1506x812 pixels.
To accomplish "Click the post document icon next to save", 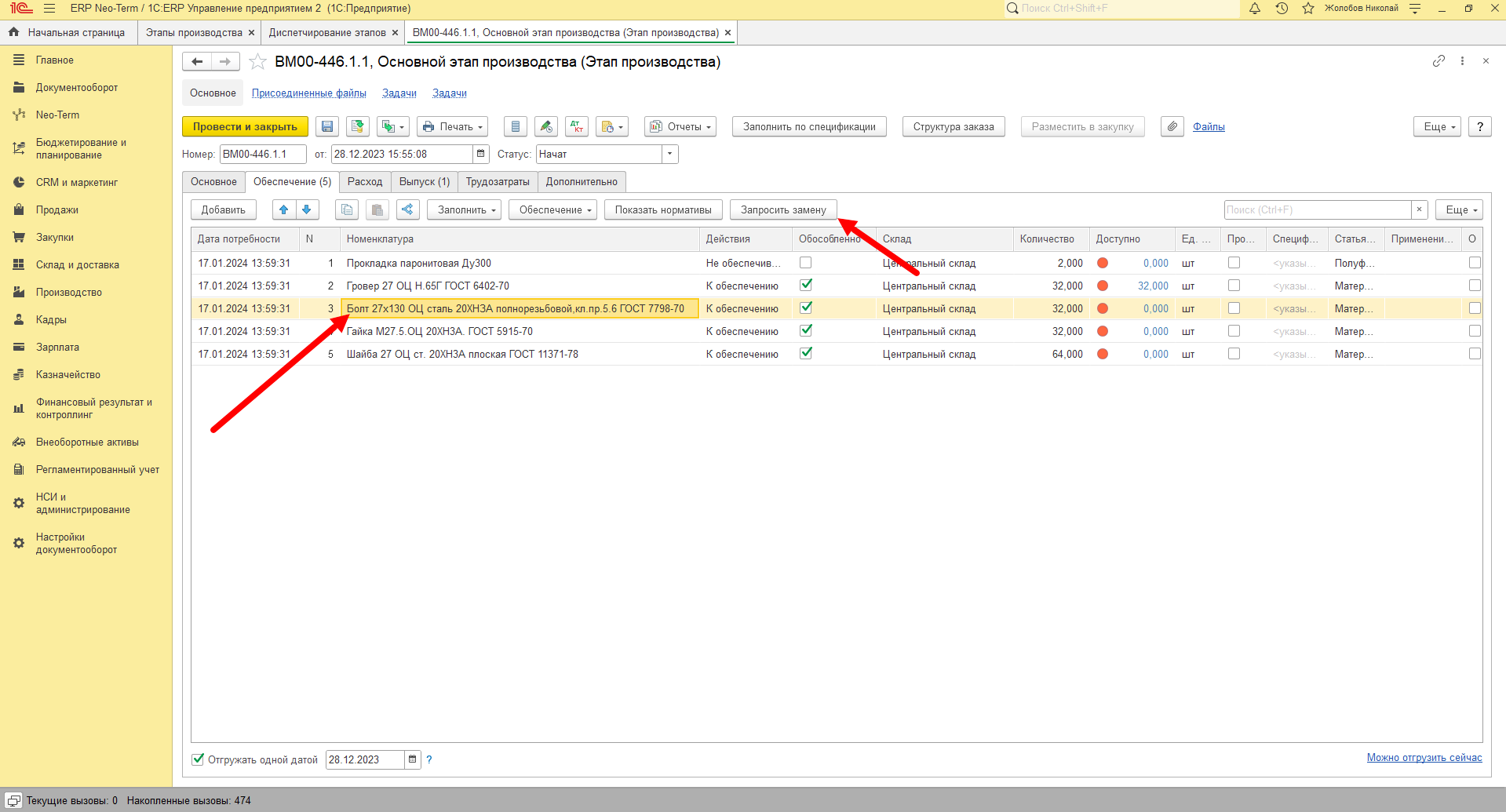I will click(358, 126).
